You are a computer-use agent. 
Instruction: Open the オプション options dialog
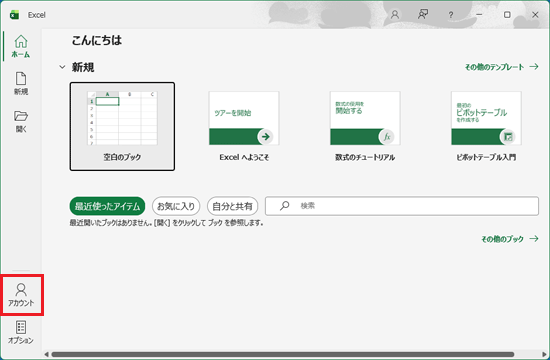pyautogui.click(x=21, y=332)
